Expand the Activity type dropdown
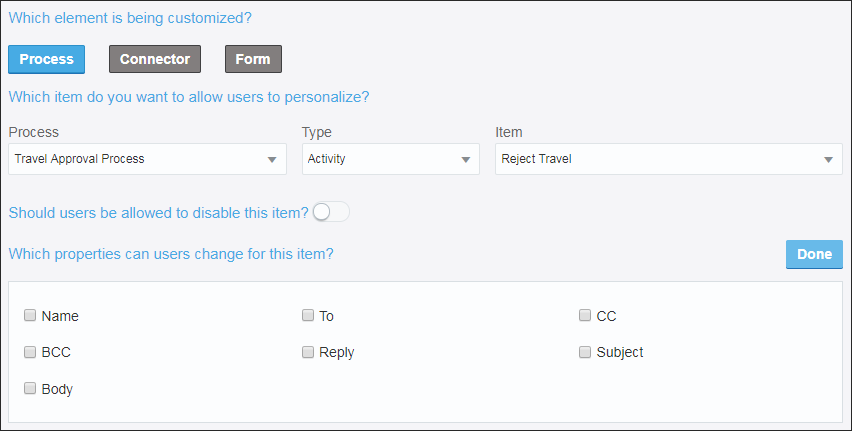852x431 pixels. [x=385, y=159]
